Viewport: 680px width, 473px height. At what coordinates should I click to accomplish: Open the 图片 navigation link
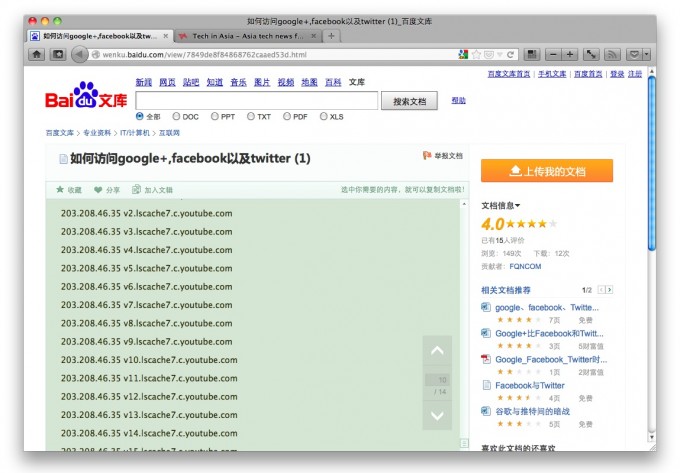pos(262,82)
